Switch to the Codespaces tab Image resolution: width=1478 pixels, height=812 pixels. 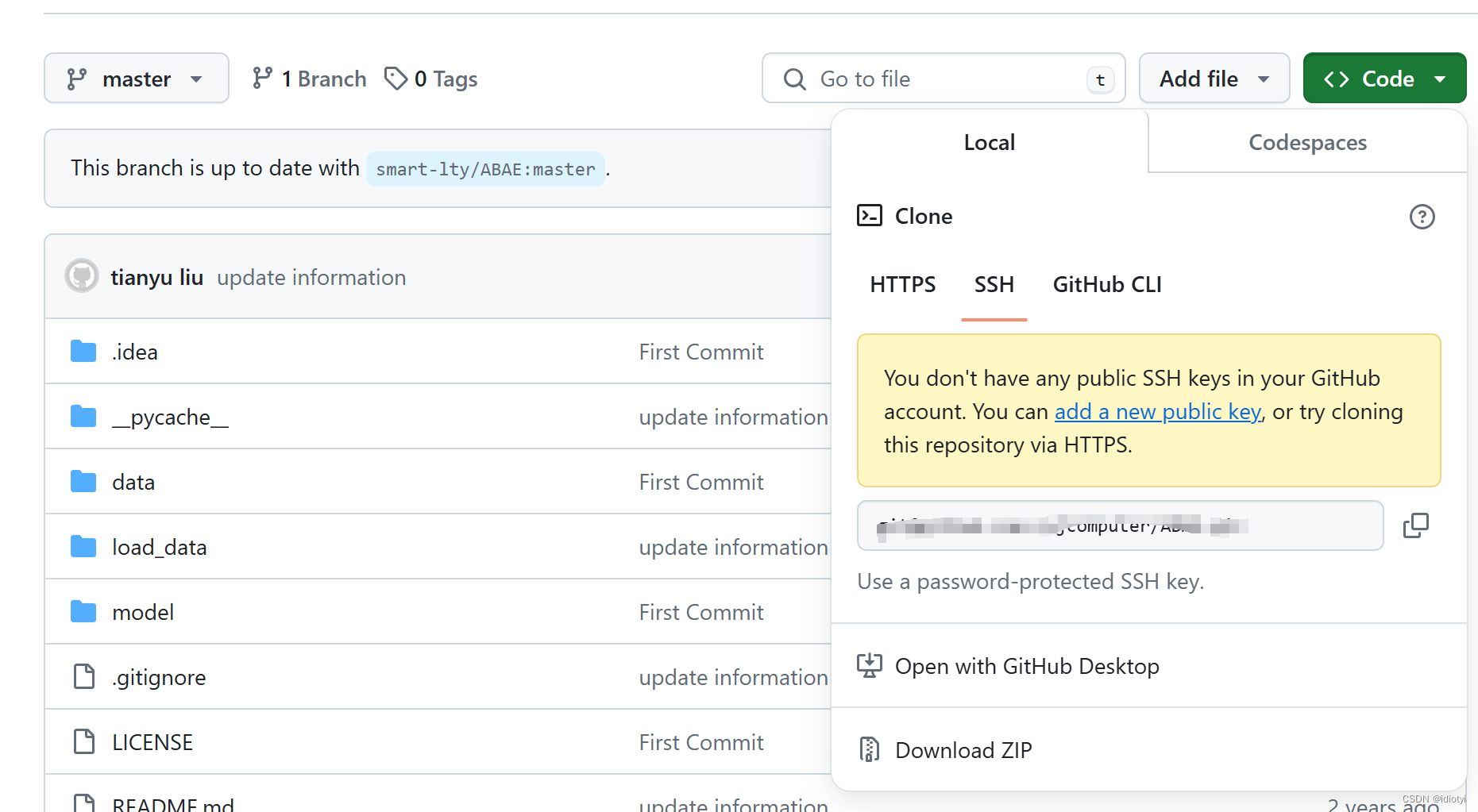[1307, 143]
